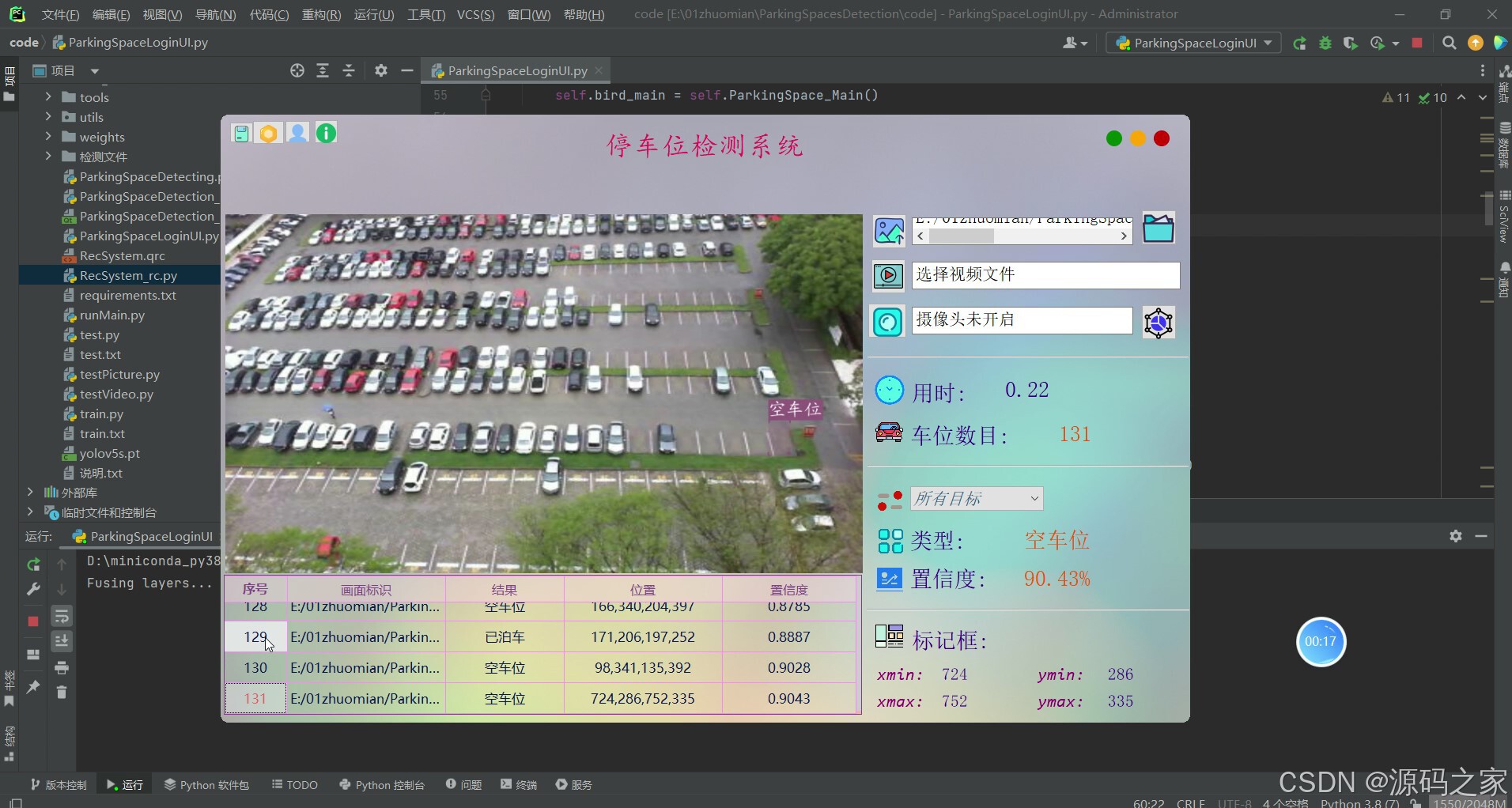This screenshot has height=808, width=1512.
Task: Click the soccer-ball settings icon beside camera field
Action: [1159, 323]
